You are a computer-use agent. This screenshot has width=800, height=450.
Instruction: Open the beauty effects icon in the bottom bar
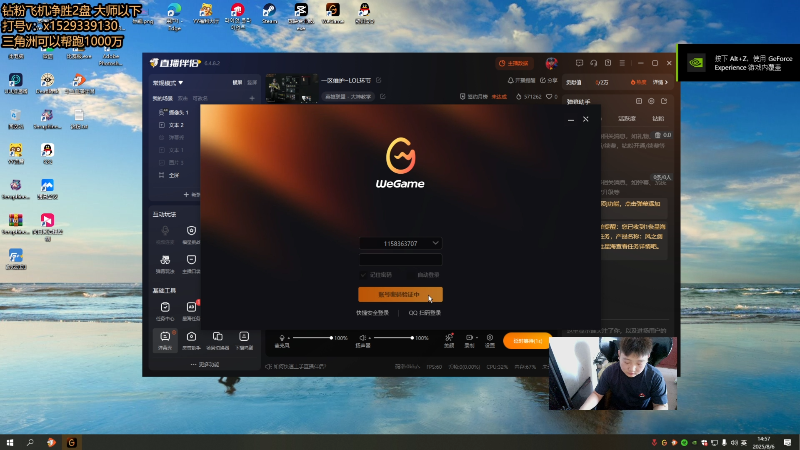449,340
